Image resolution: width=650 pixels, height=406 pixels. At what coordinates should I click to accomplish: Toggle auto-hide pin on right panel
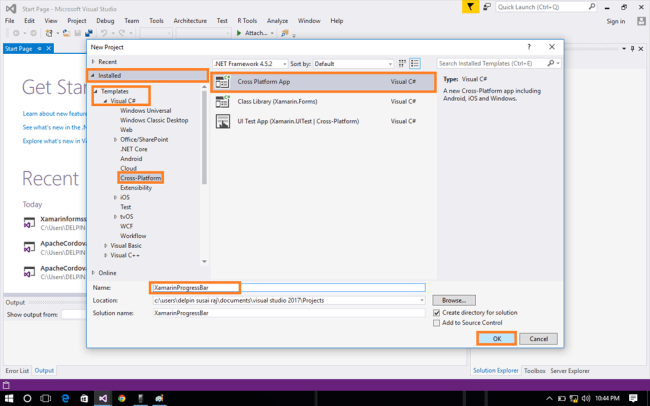(x=632, y=49)
